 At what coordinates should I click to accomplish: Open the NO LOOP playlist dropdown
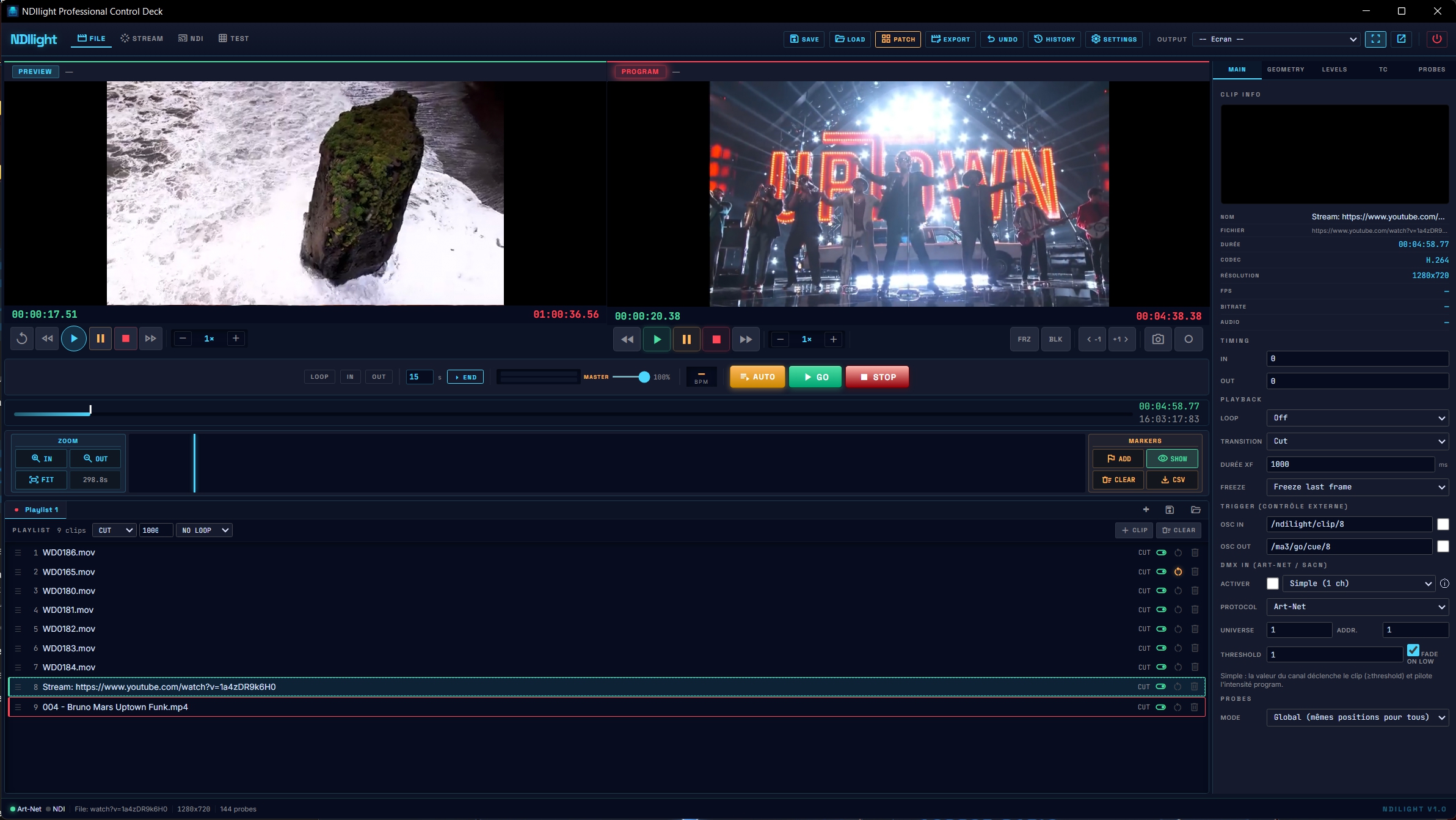click(205, 530)
